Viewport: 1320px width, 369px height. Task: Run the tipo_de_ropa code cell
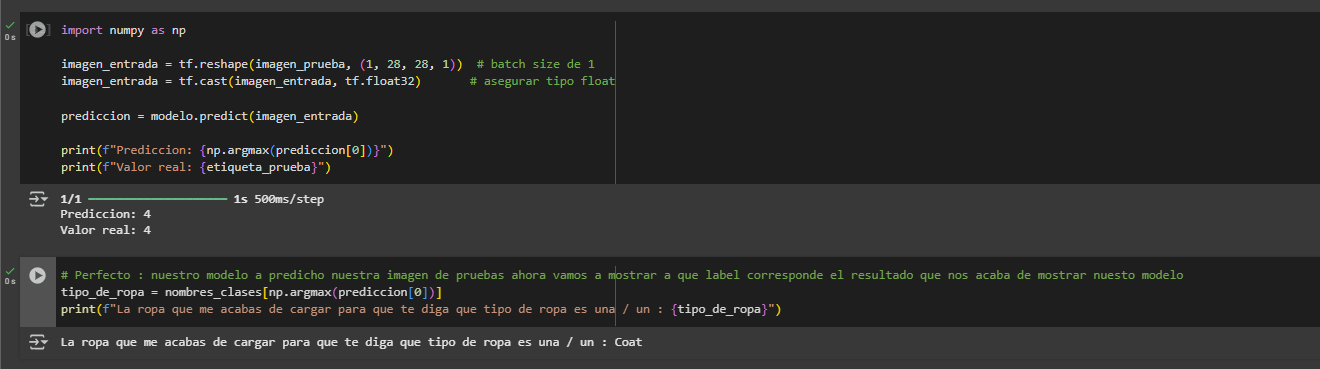pyautogui.click(x=38, y=275)
